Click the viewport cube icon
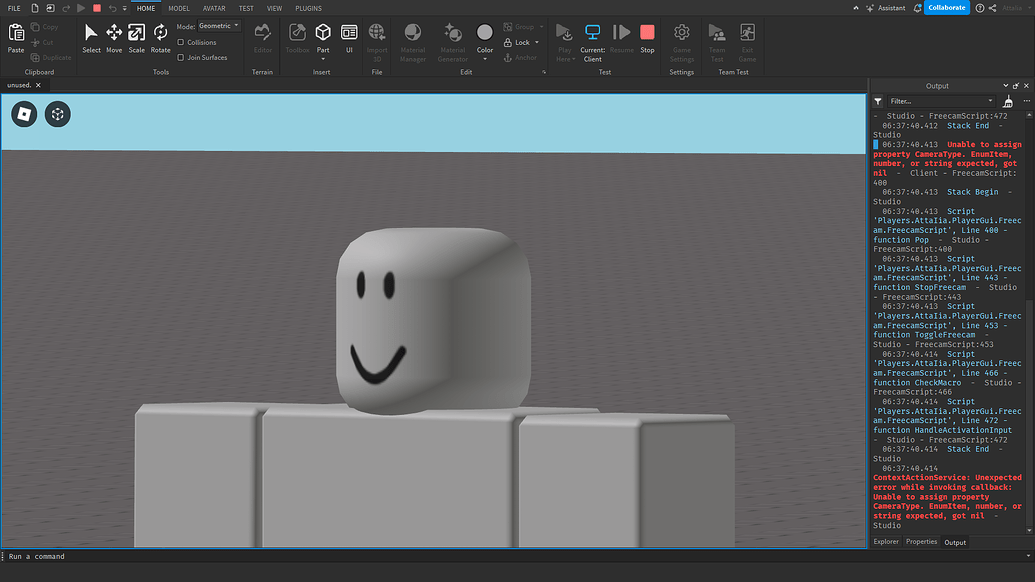1035x582 pixels. (x=57, y=114)
